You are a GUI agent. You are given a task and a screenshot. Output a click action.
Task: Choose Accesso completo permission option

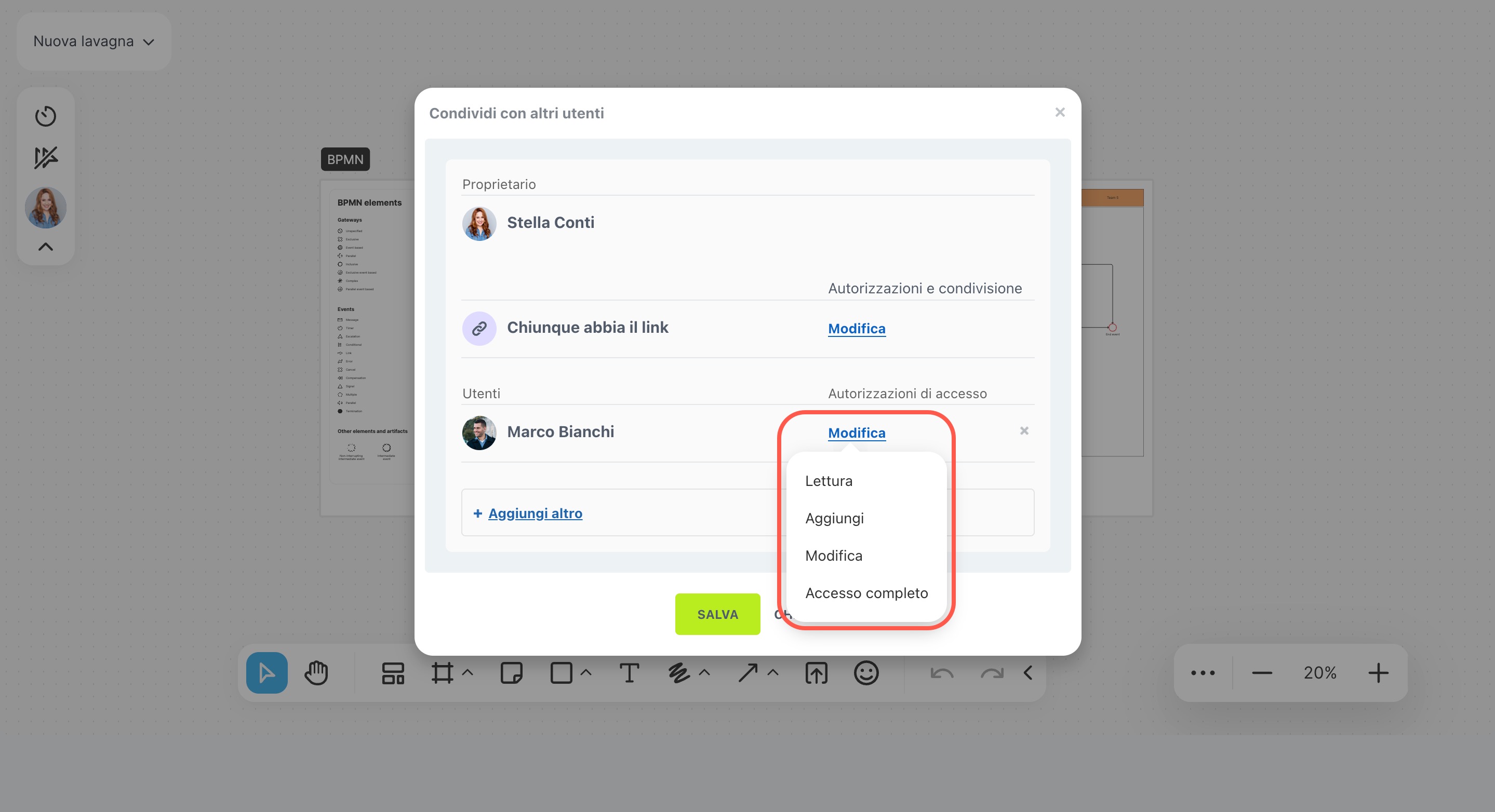click(x=866, y=593)
